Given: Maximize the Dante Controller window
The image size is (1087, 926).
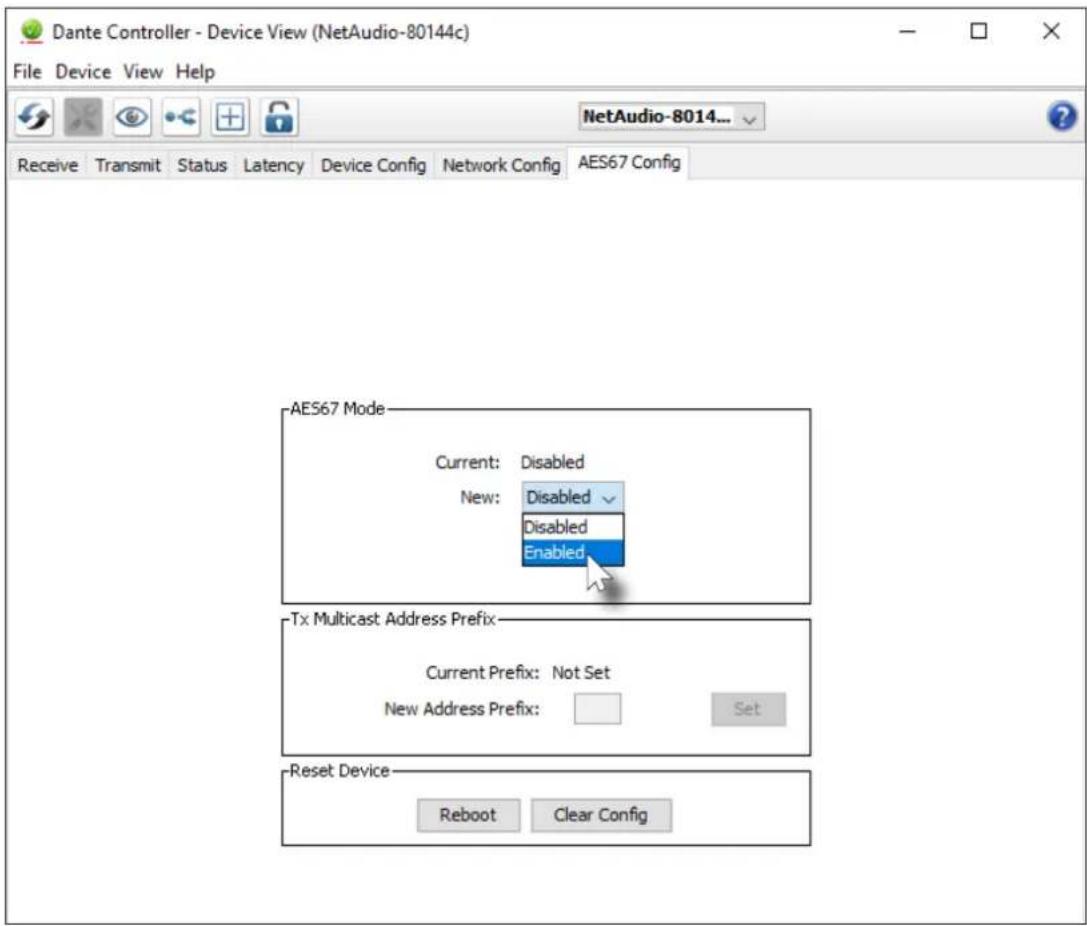Looking at the screenshot, I should tap(978, 31).
